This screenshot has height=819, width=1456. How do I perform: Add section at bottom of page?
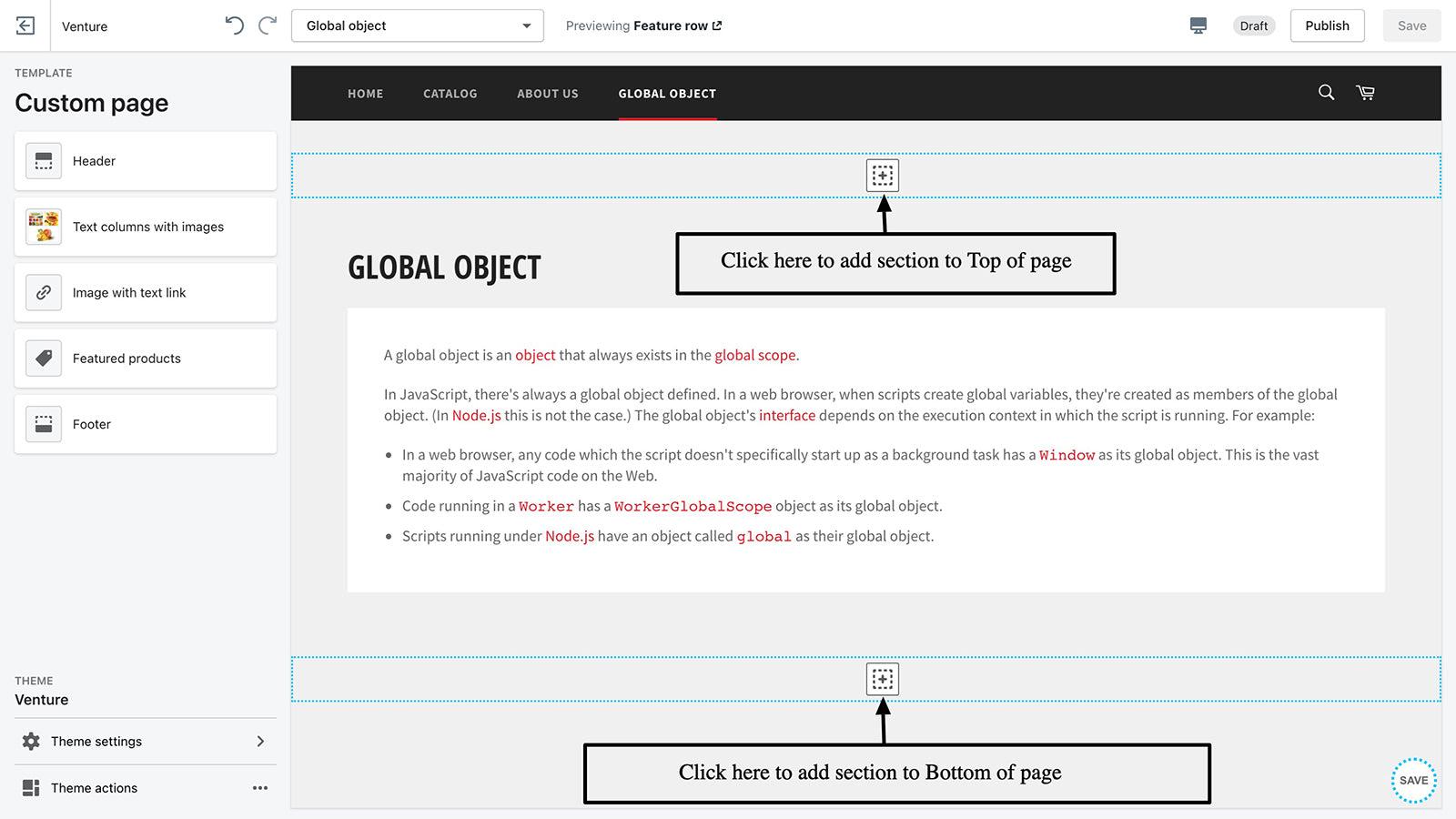coord(882,679)
